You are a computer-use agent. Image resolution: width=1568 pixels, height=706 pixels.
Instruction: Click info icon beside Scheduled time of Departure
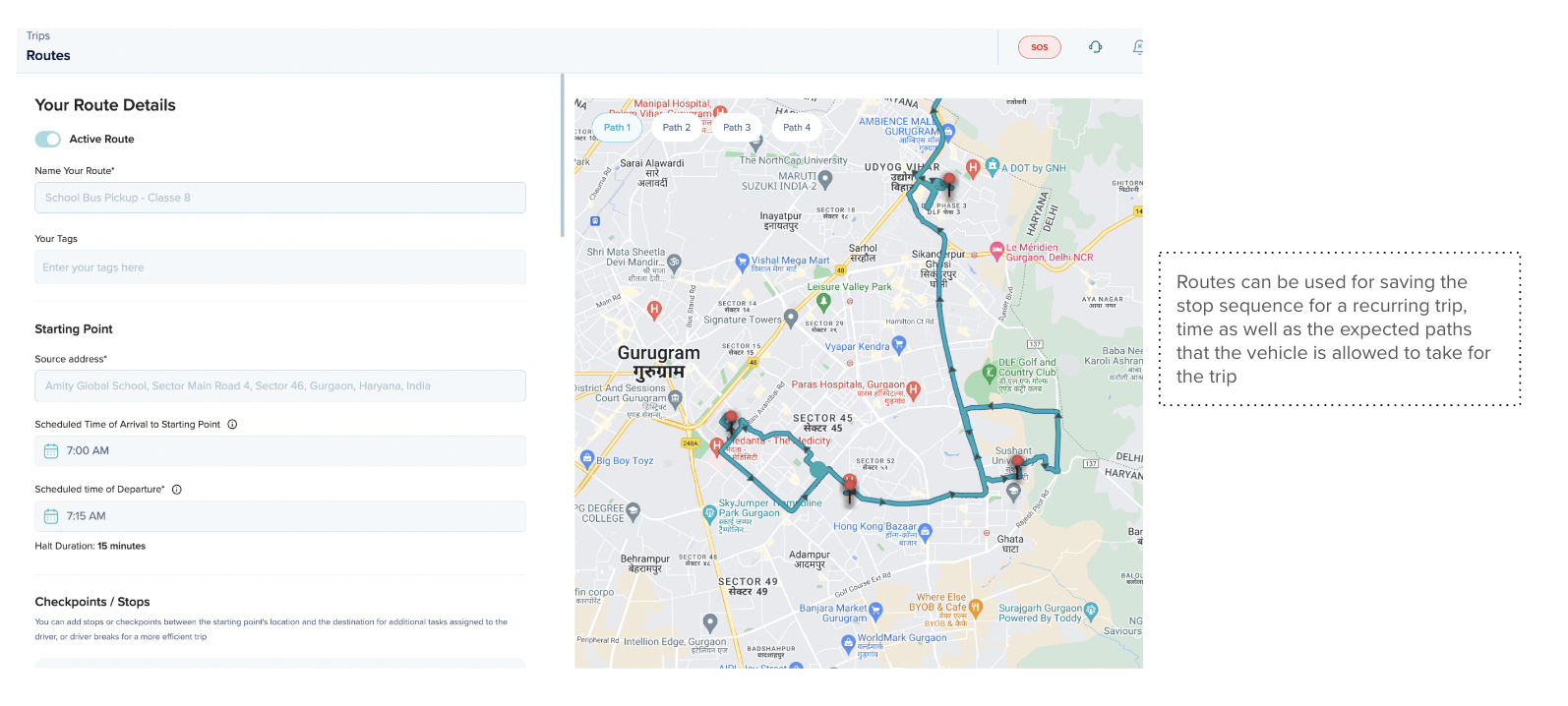click(x=177, y=490)
